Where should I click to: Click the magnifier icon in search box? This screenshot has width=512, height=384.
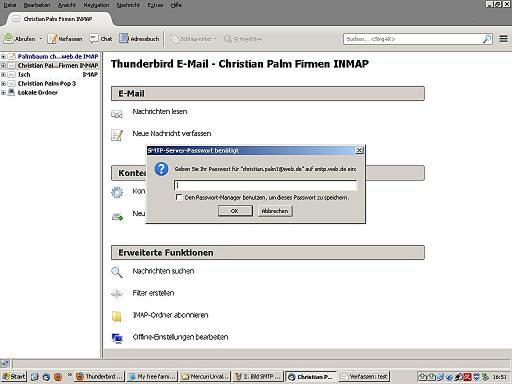487,39
